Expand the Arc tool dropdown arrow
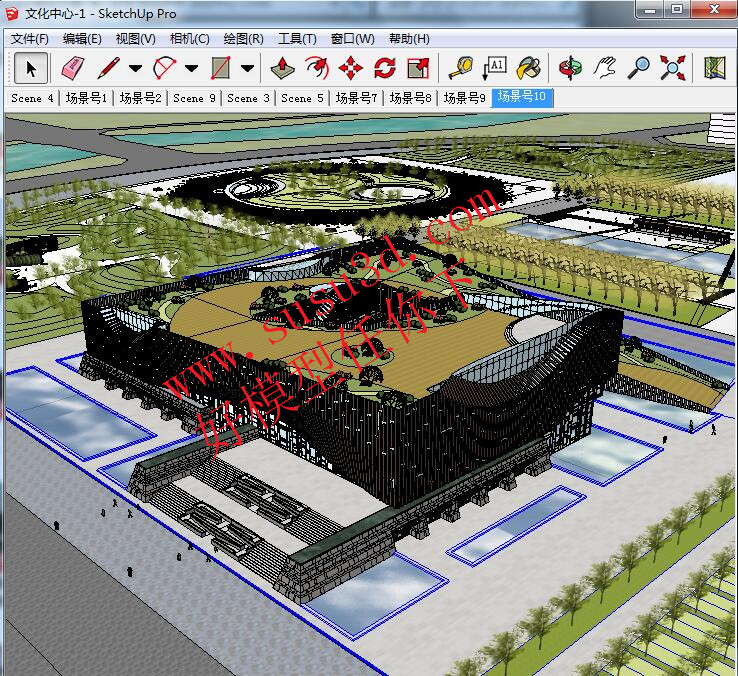This screenshot has width=738, height=676. [191, 69]
